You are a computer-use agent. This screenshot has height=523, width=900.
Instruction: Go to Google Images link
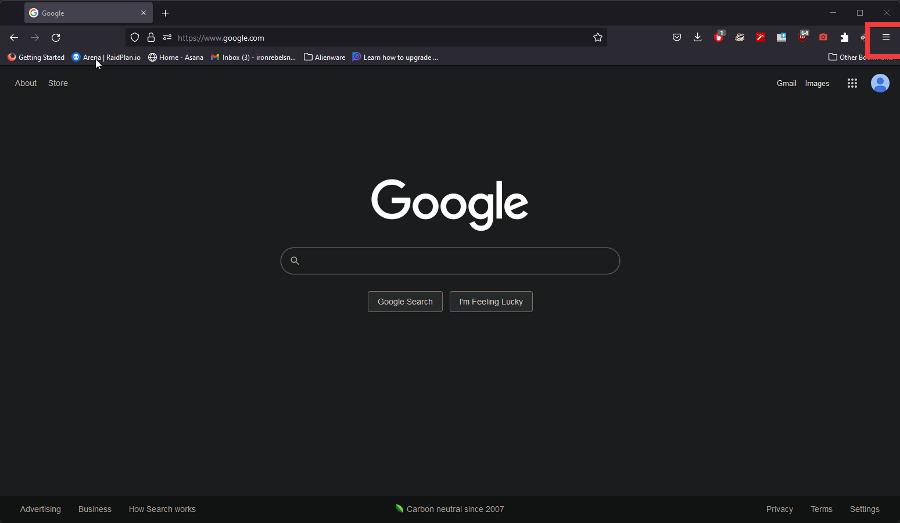pyautogui.click(x=817, y=83)
